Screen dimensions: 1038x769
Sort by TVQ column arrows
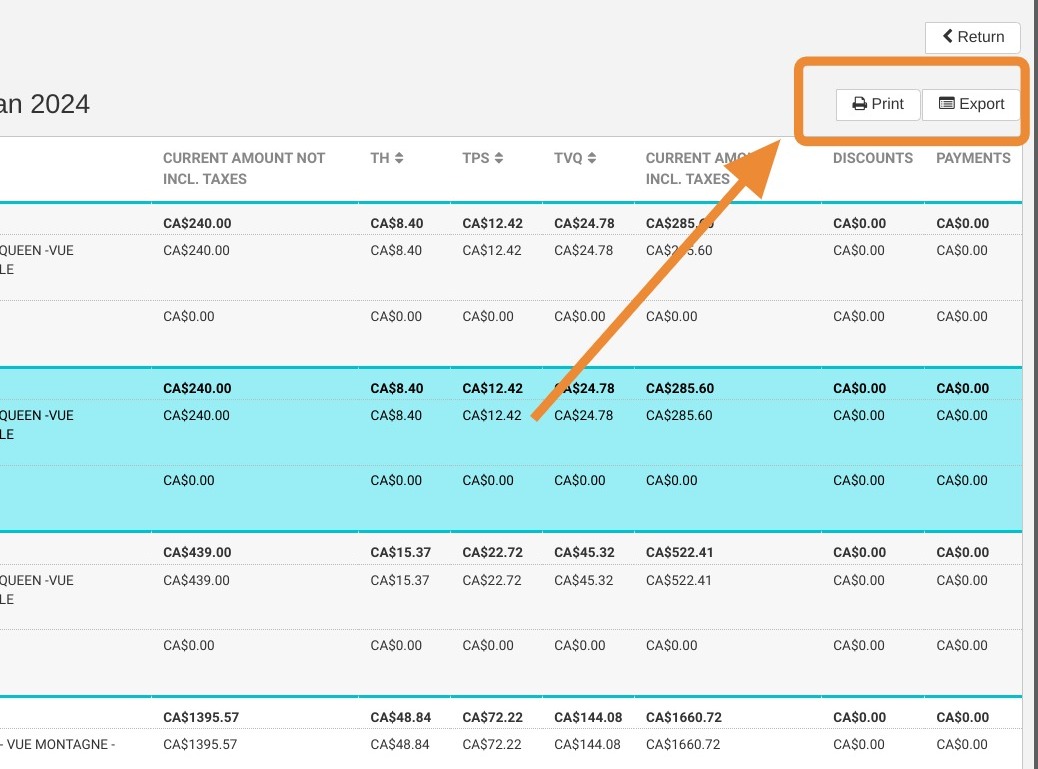pos(592,158)
